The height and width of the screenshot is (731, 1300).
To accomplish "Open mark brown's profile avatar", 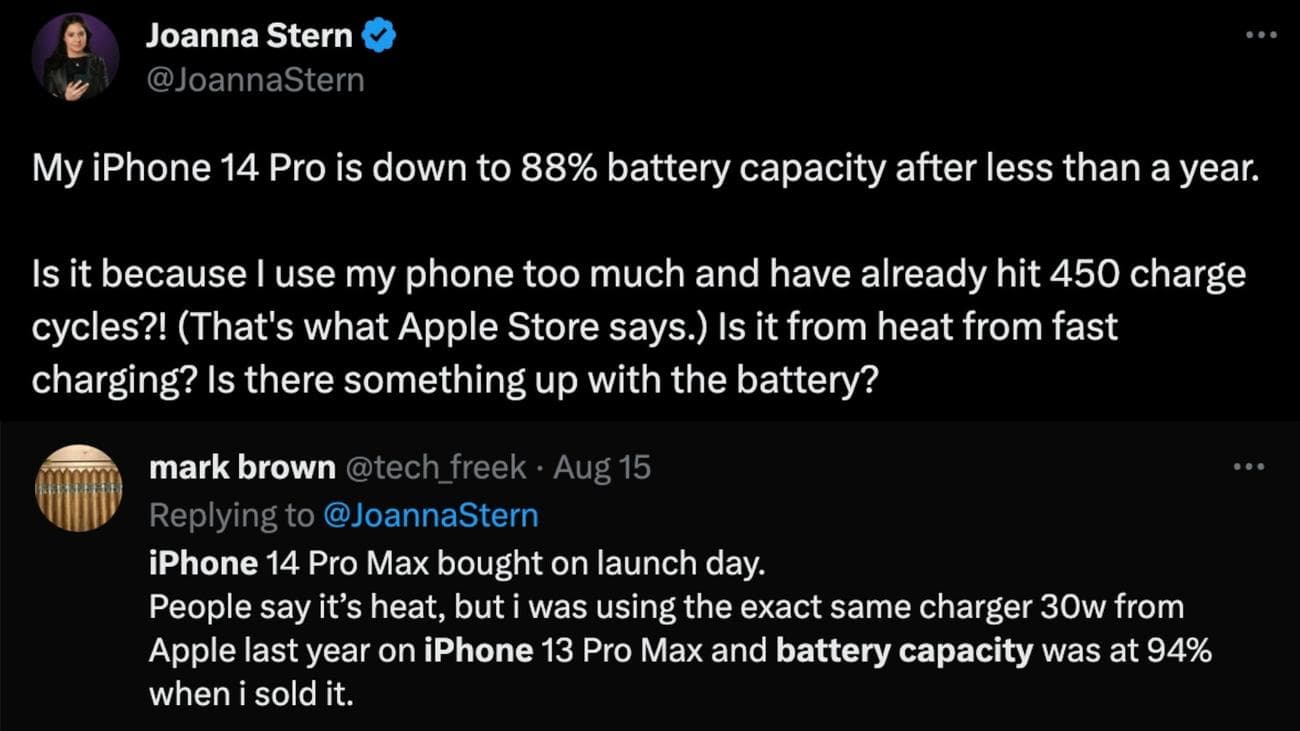I will pyautogui.click(x=76, y=487).
